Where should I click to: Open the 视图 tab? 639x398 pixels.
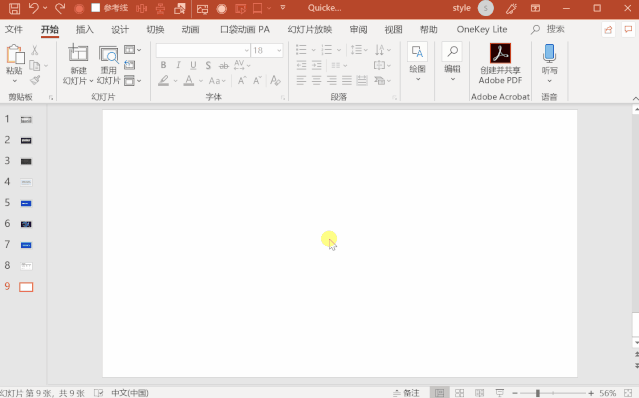(393, 29)
